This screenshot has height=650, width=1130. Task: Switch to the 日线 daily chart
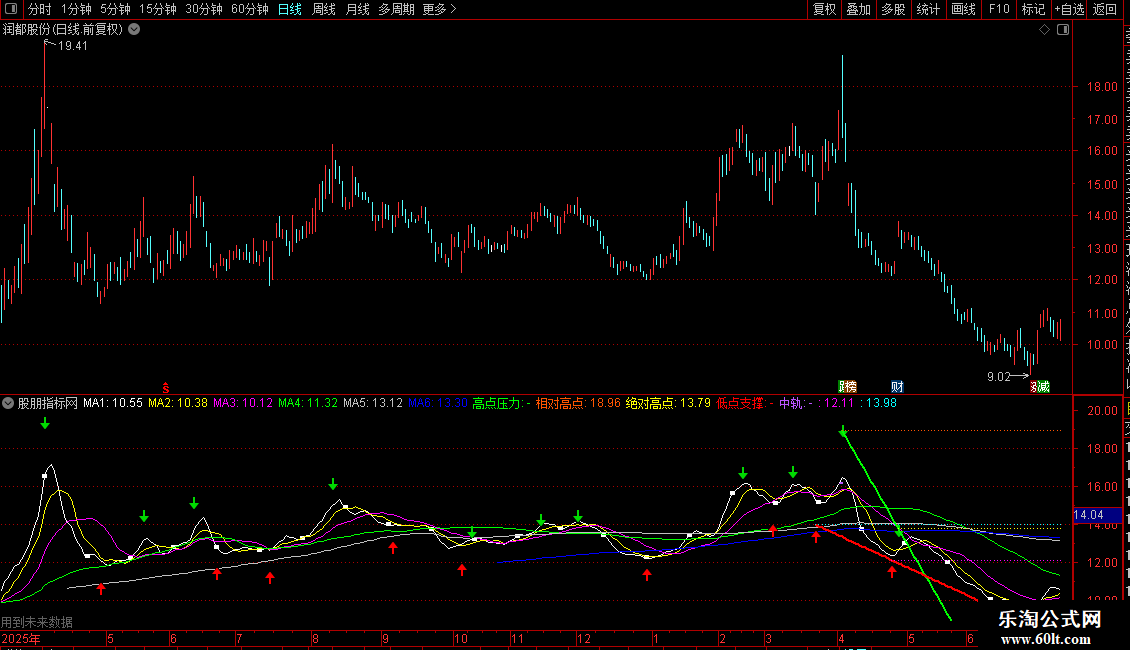pyautogui.click(x=290, y=9)
